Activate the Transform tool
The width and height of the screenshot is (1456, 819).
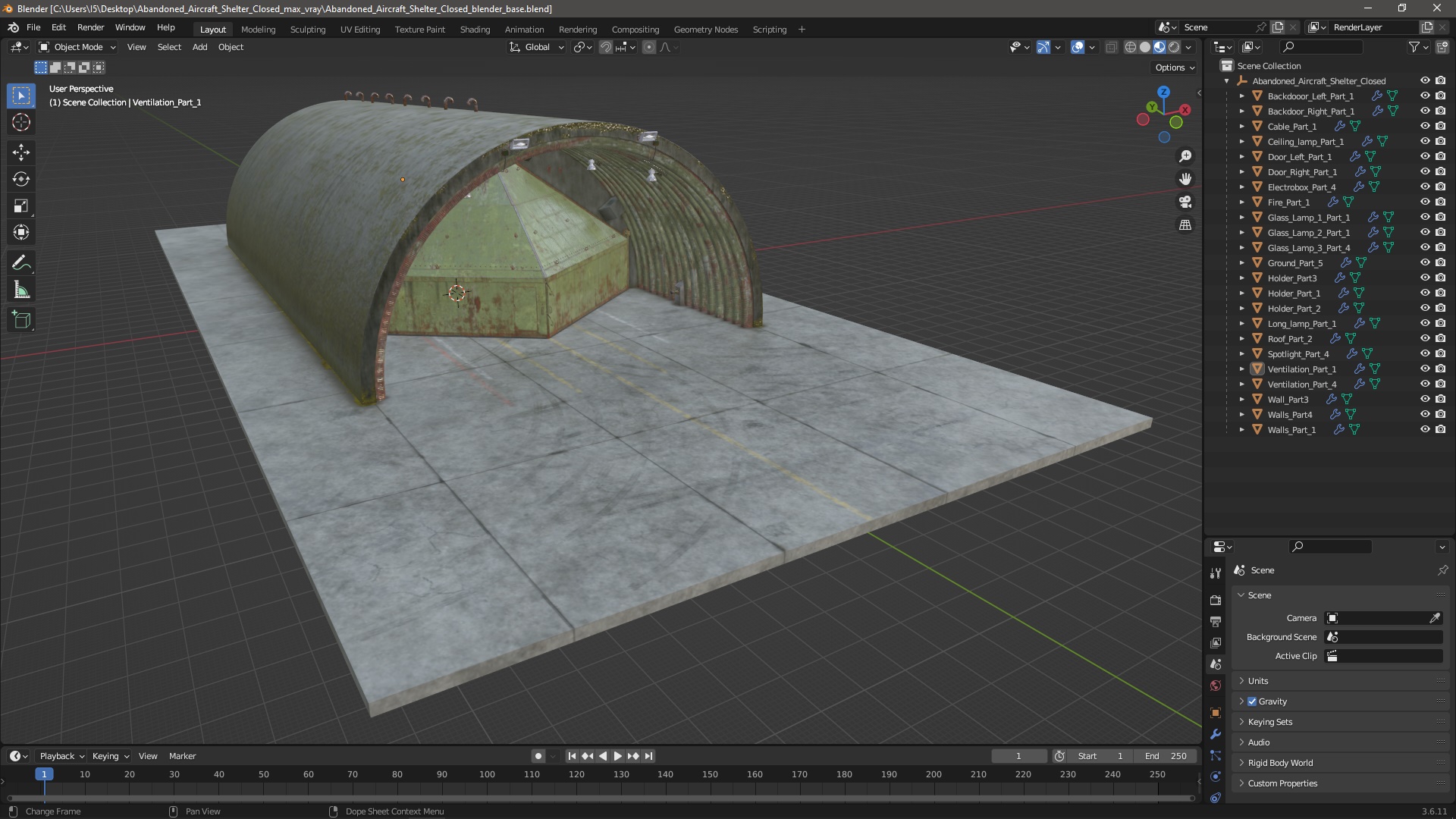click(21, 232)
